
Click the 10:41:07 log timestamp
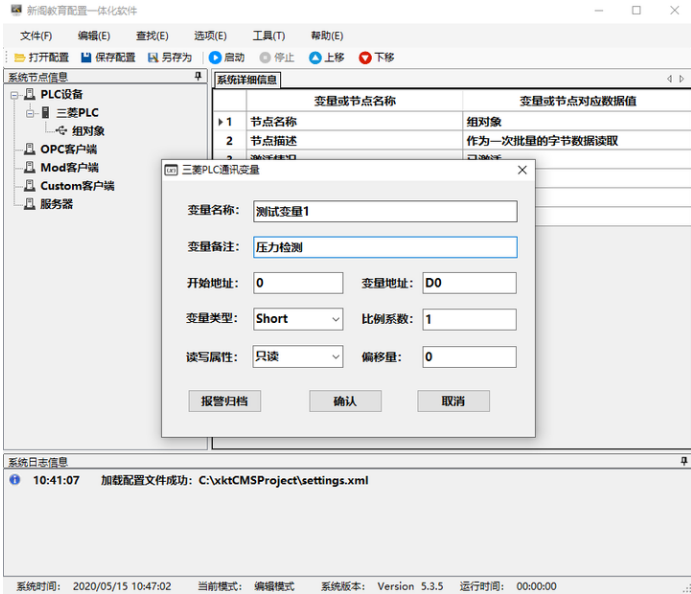coord(56,480)
